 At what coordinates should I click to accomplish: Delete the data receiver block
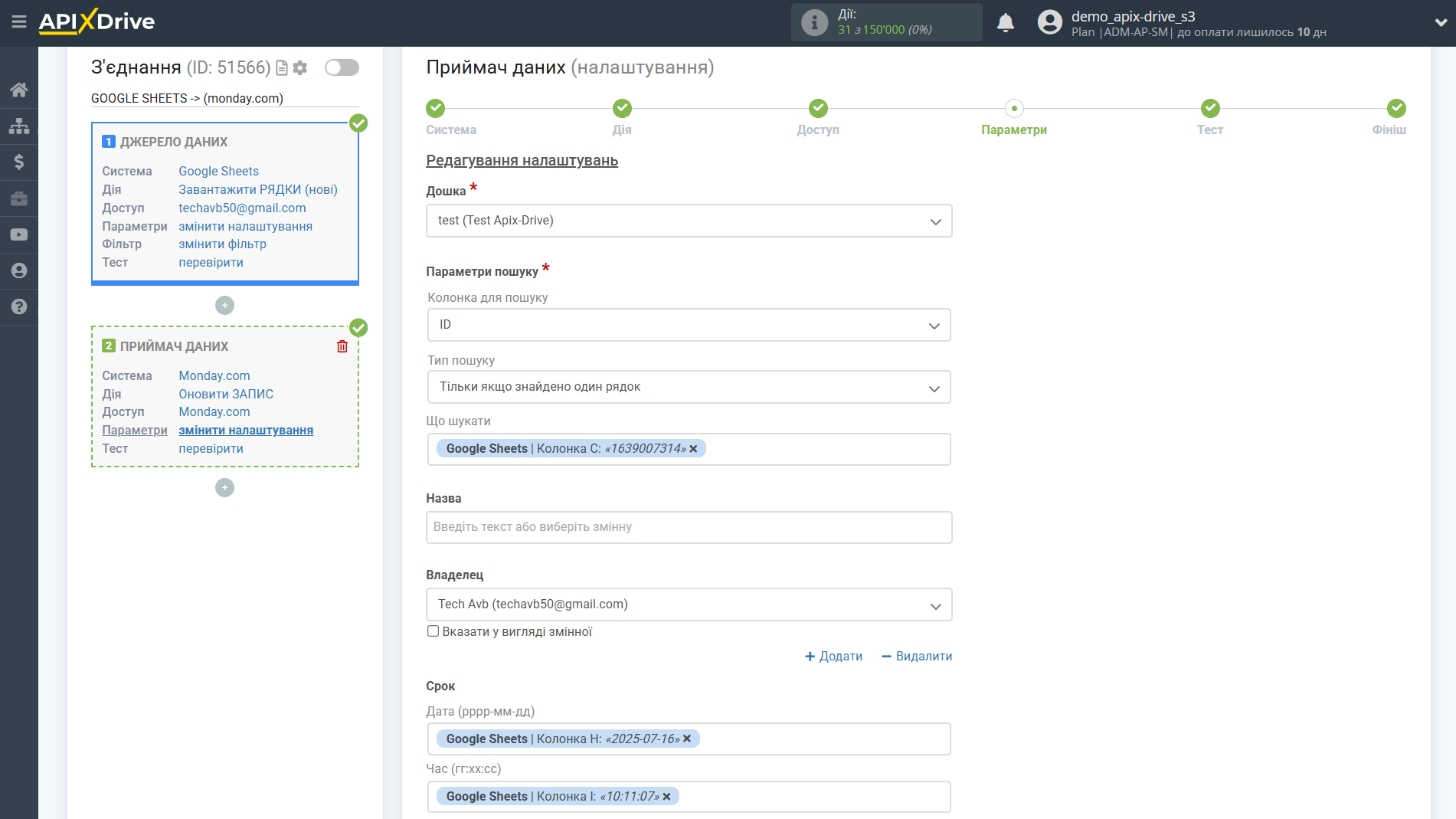point(342,346)
